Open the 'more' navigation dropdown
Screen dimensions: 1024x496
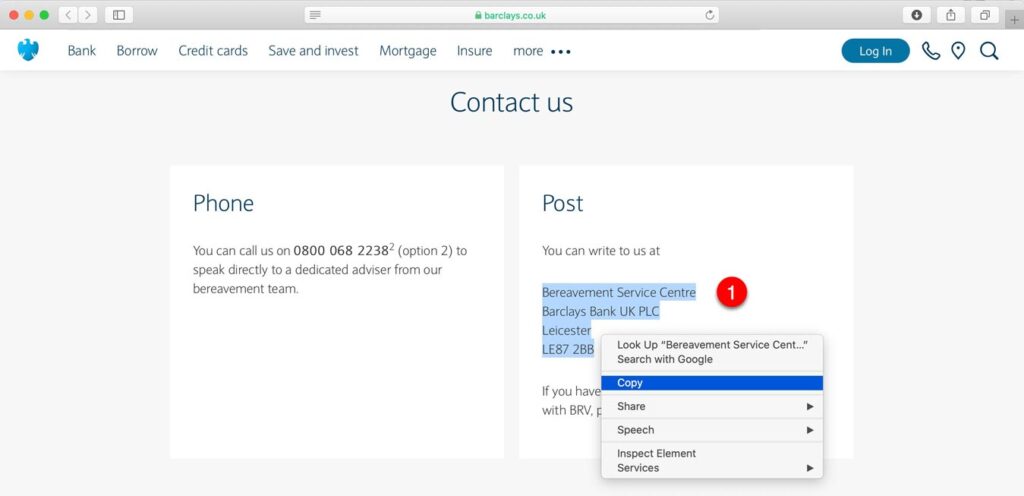[x=541, y=51]
